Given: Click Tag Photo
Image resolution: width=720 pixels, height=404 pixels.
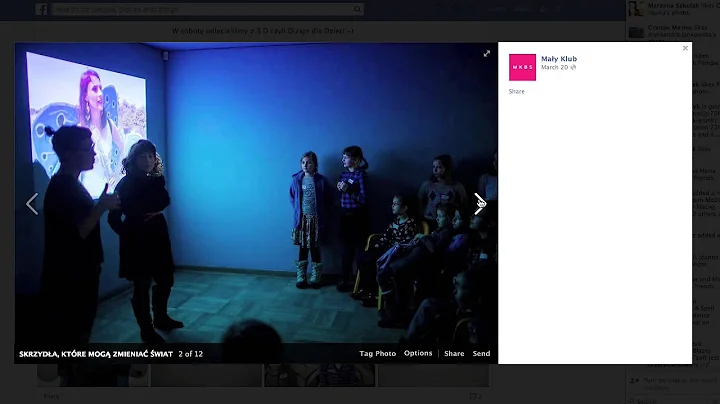Looking at the screenshot, I should pyautogui.click(x=377, y=354).
